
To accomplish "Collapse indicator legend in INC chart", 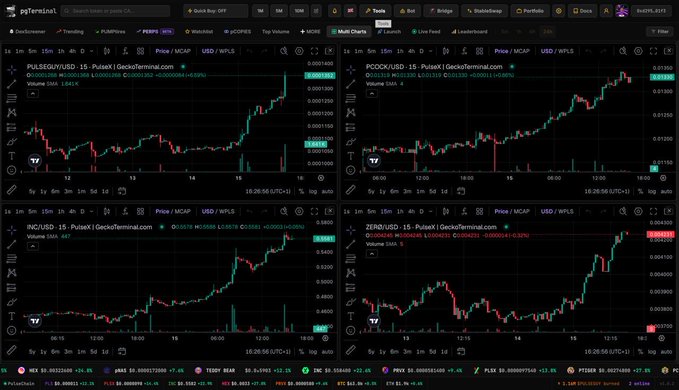I will point(33,246).
